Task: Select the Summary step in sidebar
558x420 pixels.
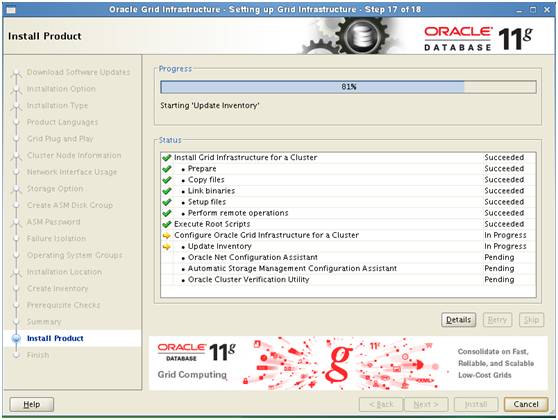Action: [x=44, y=322]
